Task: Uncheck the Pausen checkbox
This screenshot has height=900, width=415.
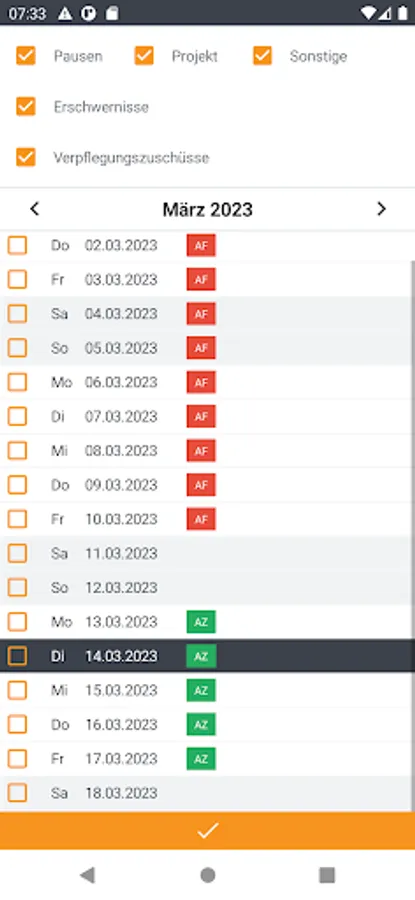Action: (x=26, y=56)
